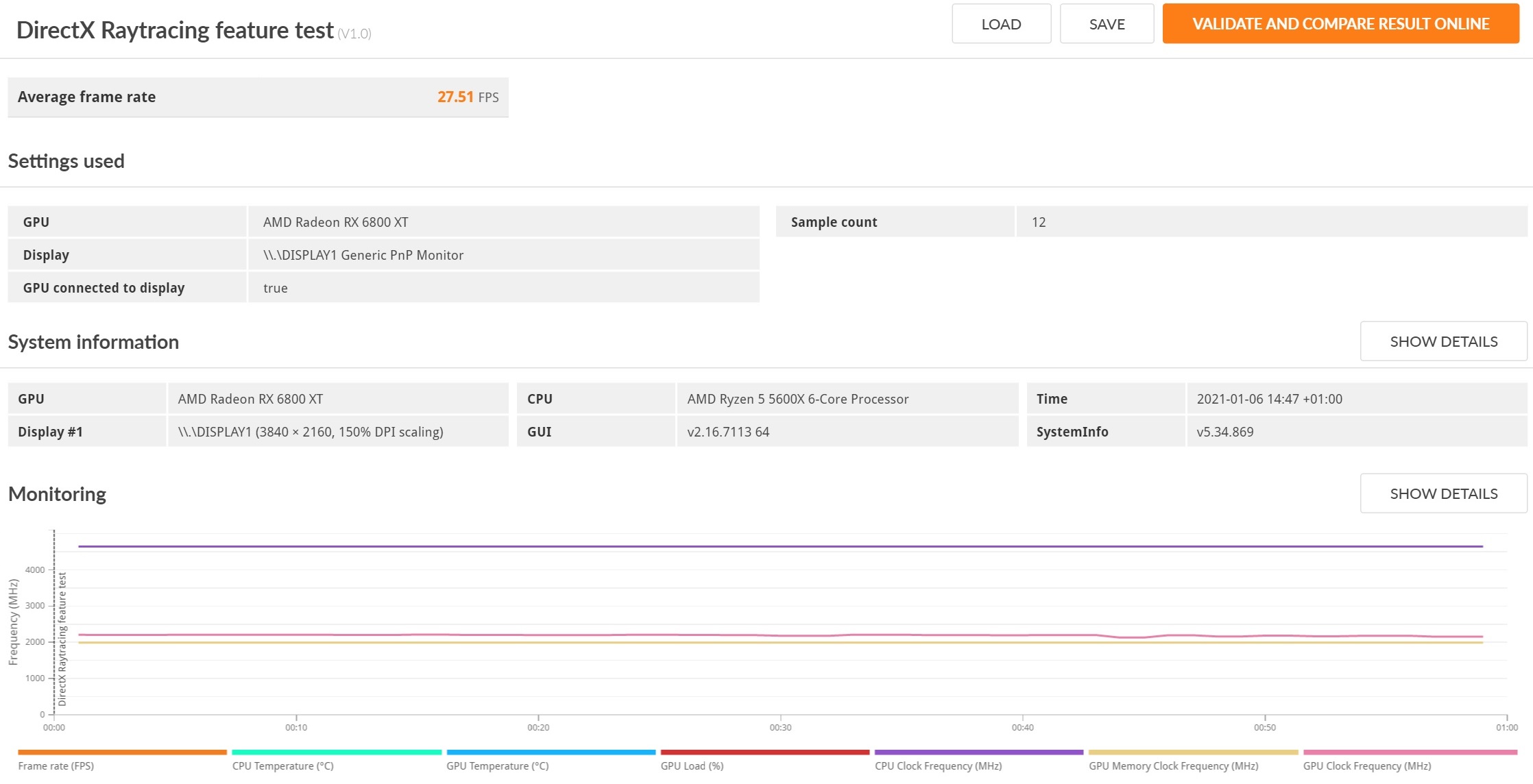Click the Sample count label
Image resolution: width=1533 pixels, height=784 pixels.
(834, 222)
